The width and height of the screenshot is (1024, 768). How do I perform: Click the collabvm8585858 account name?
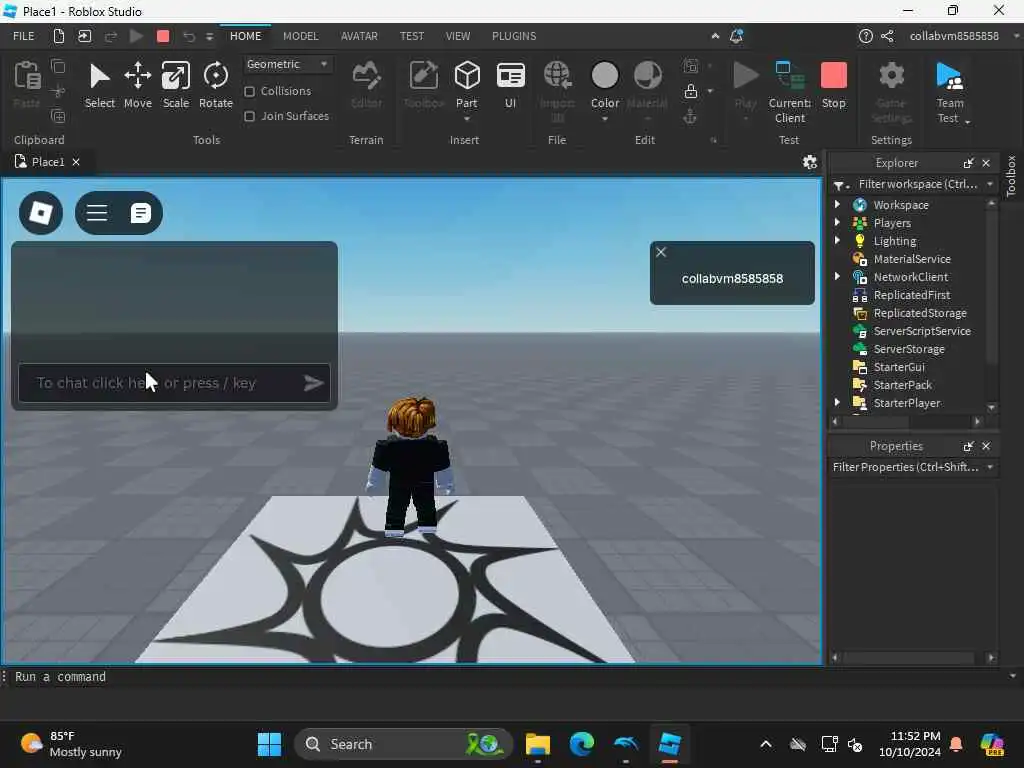954,36
